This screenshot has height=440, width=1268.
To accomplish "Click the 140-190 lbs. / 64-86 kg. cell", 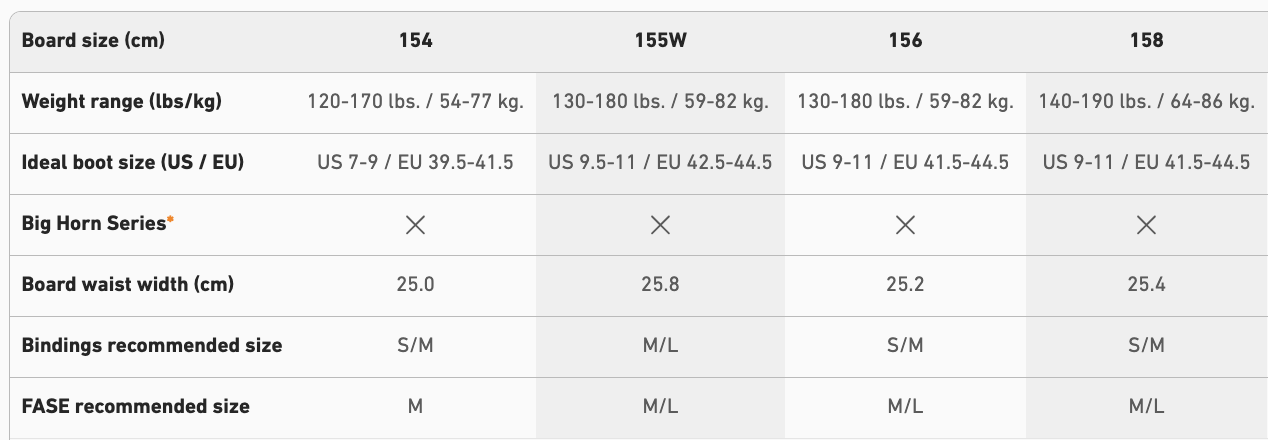I will point(1146,102).
